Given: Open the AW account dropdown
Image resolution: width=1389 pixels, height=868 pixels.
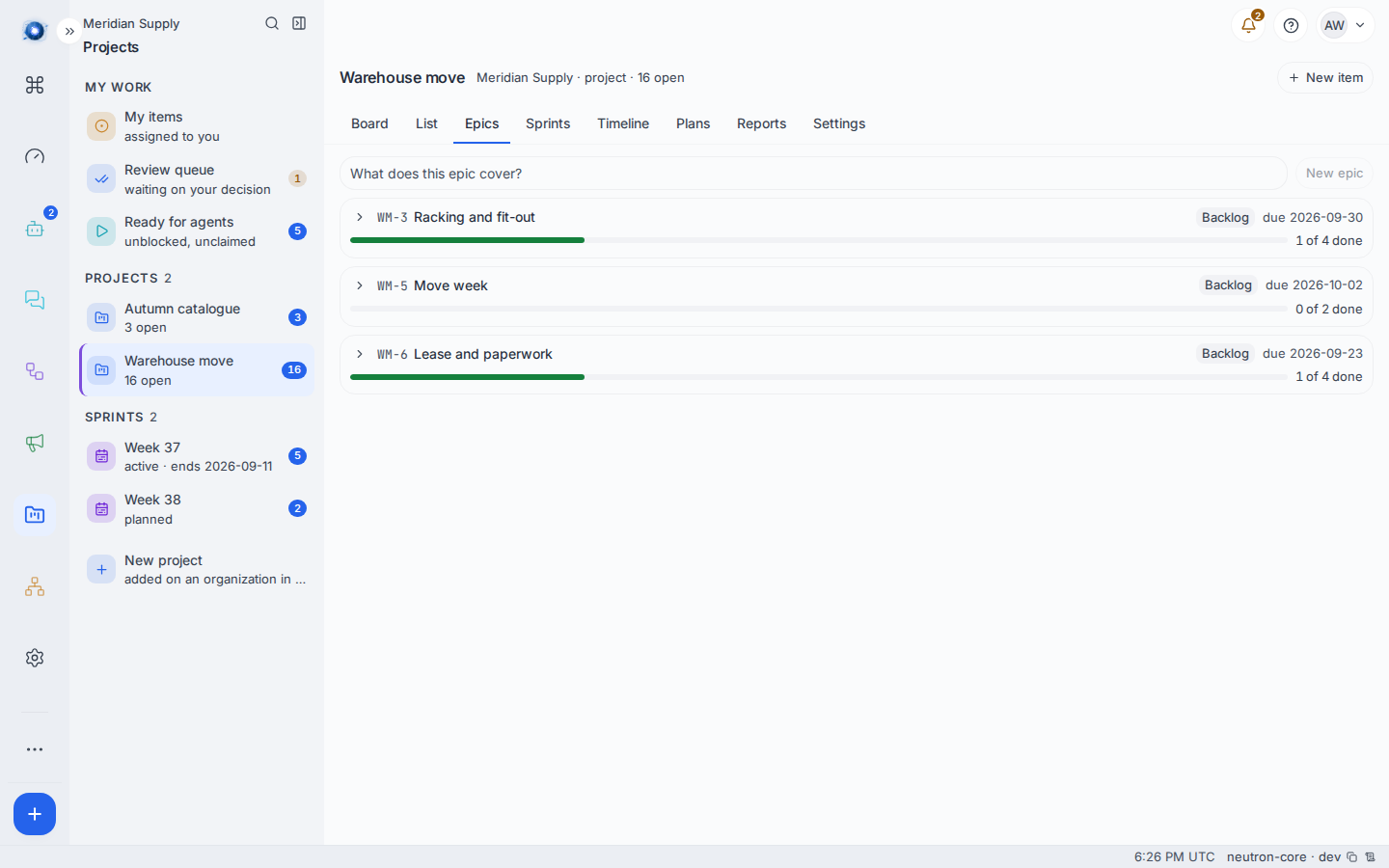Looking at the screenshot, I should pyautogui.click(x=1346, y=25).
